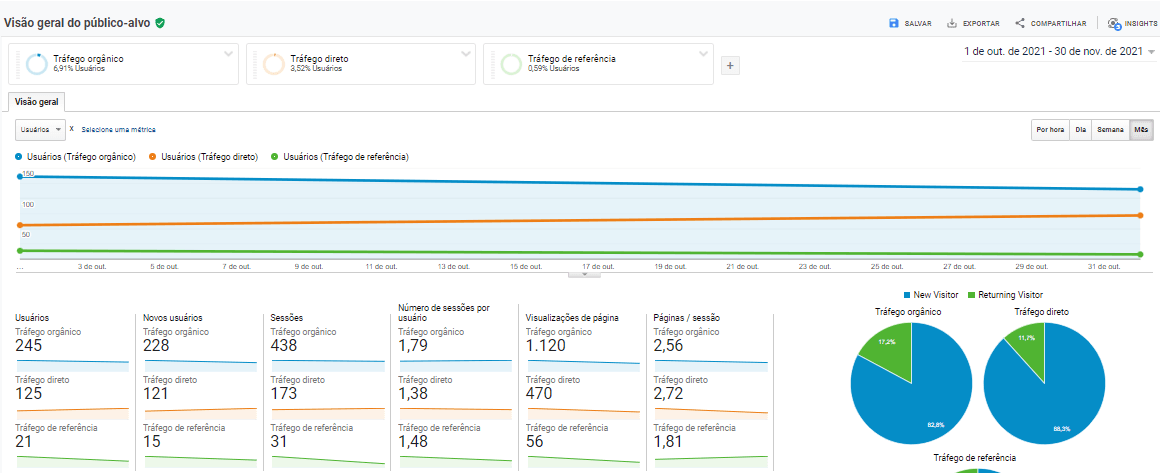Open the Insights panel icon
This screenshot has width=1160, height=473.
tap(1114, 23)
